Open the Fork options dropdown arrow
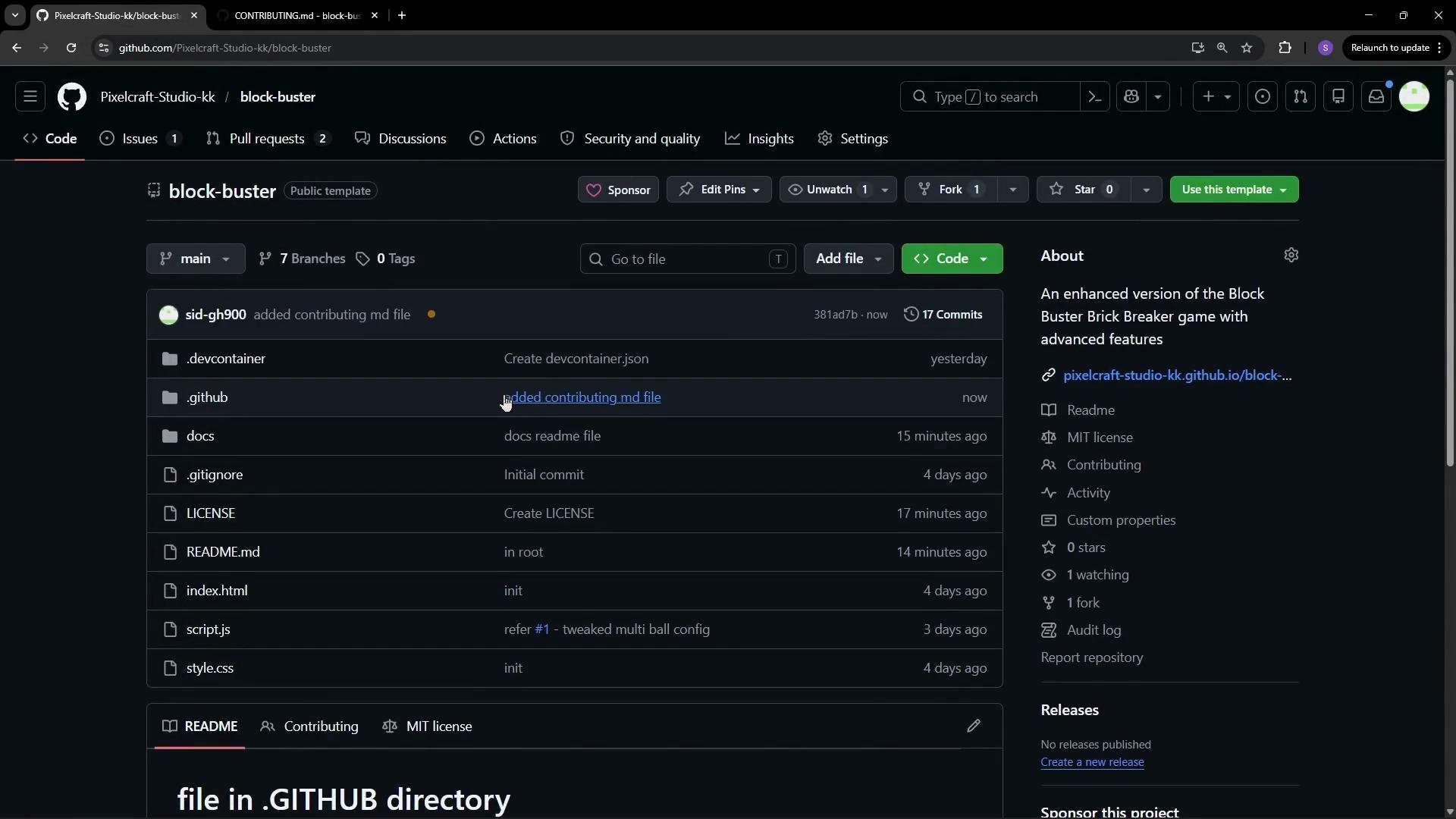 [1012, 190]
